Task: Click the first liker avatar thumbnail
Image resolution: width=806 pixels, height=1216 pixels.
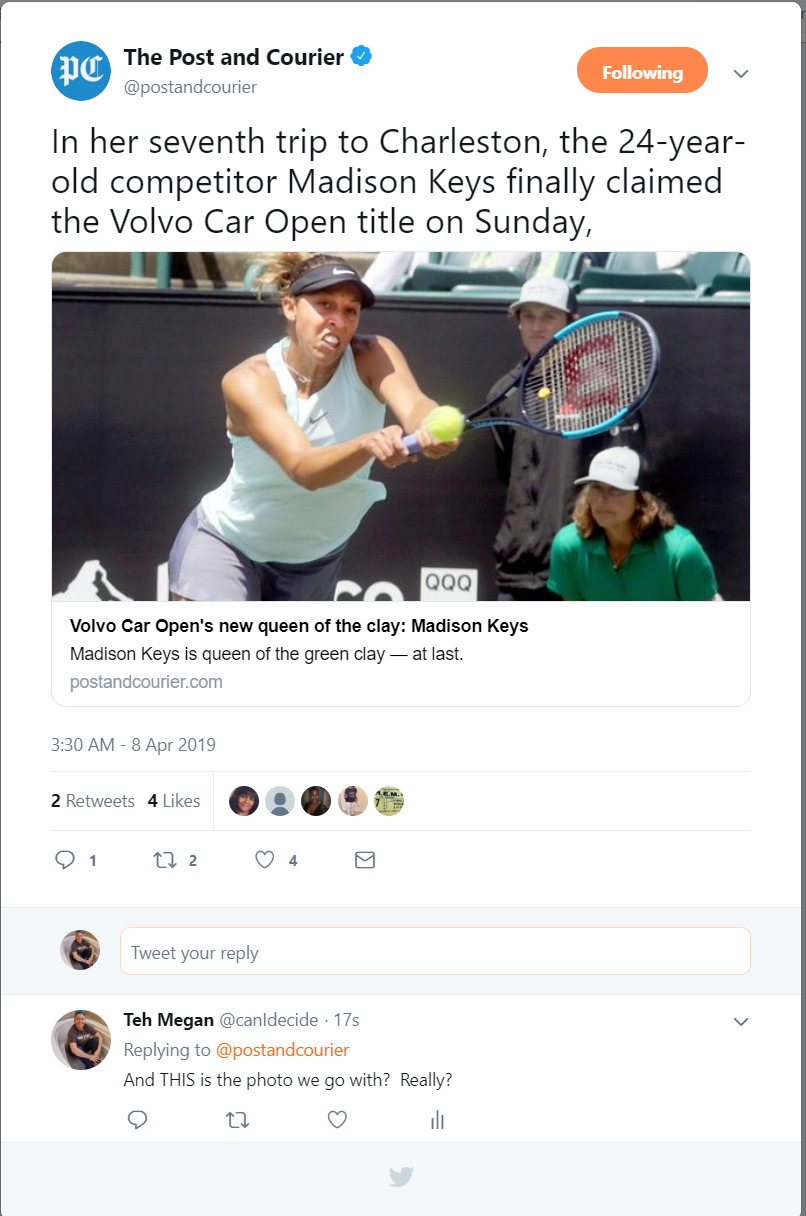Action: tap(244, 801)
